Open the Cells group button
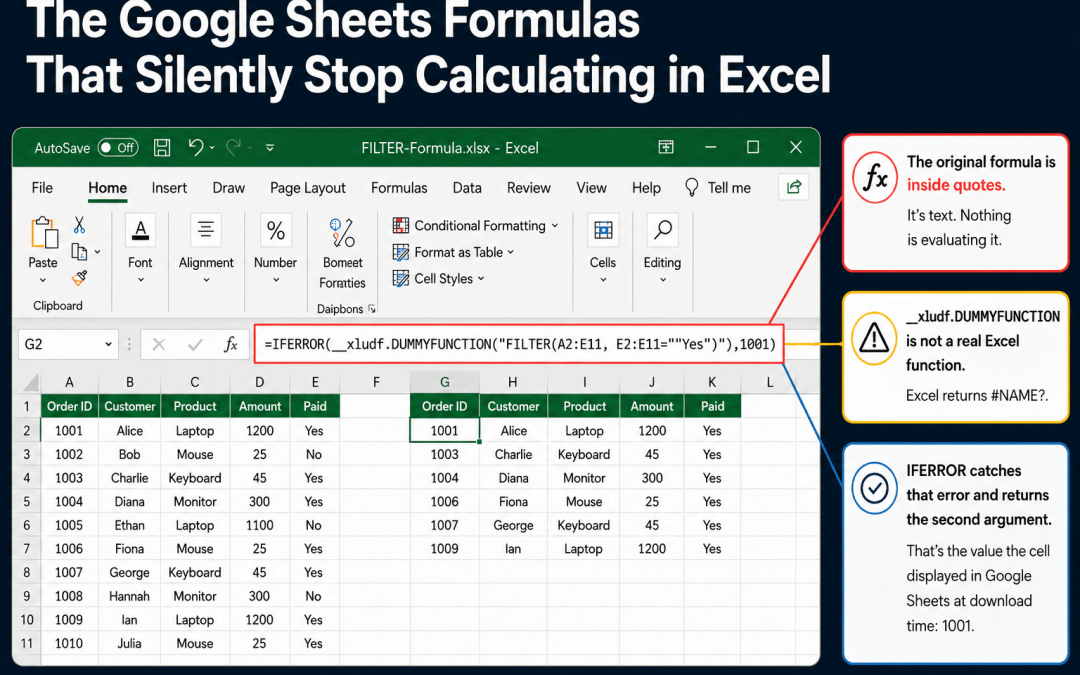 603,249
